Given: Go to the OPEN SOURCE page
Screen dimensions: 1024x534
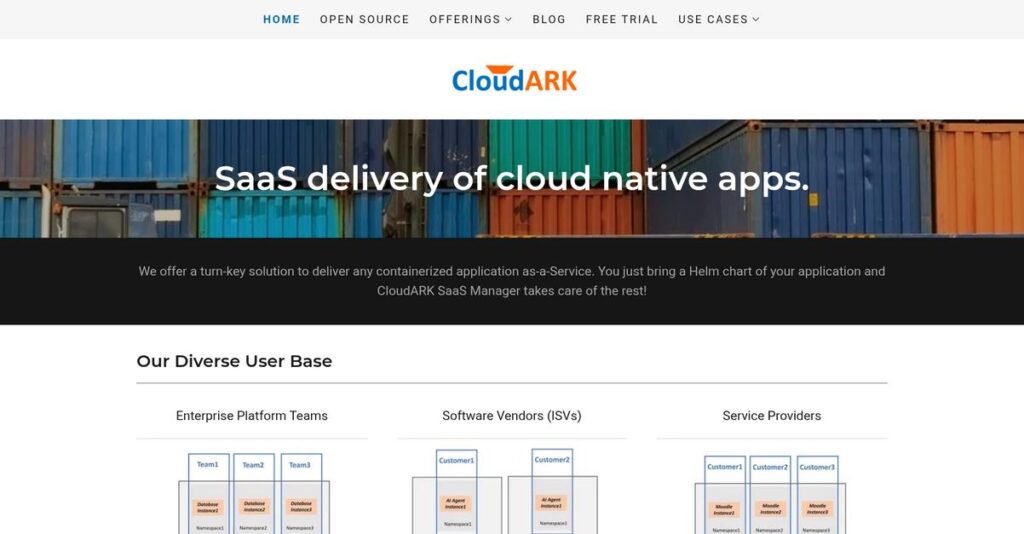Looking at the screenshot, I should click(x=364, y=20).
